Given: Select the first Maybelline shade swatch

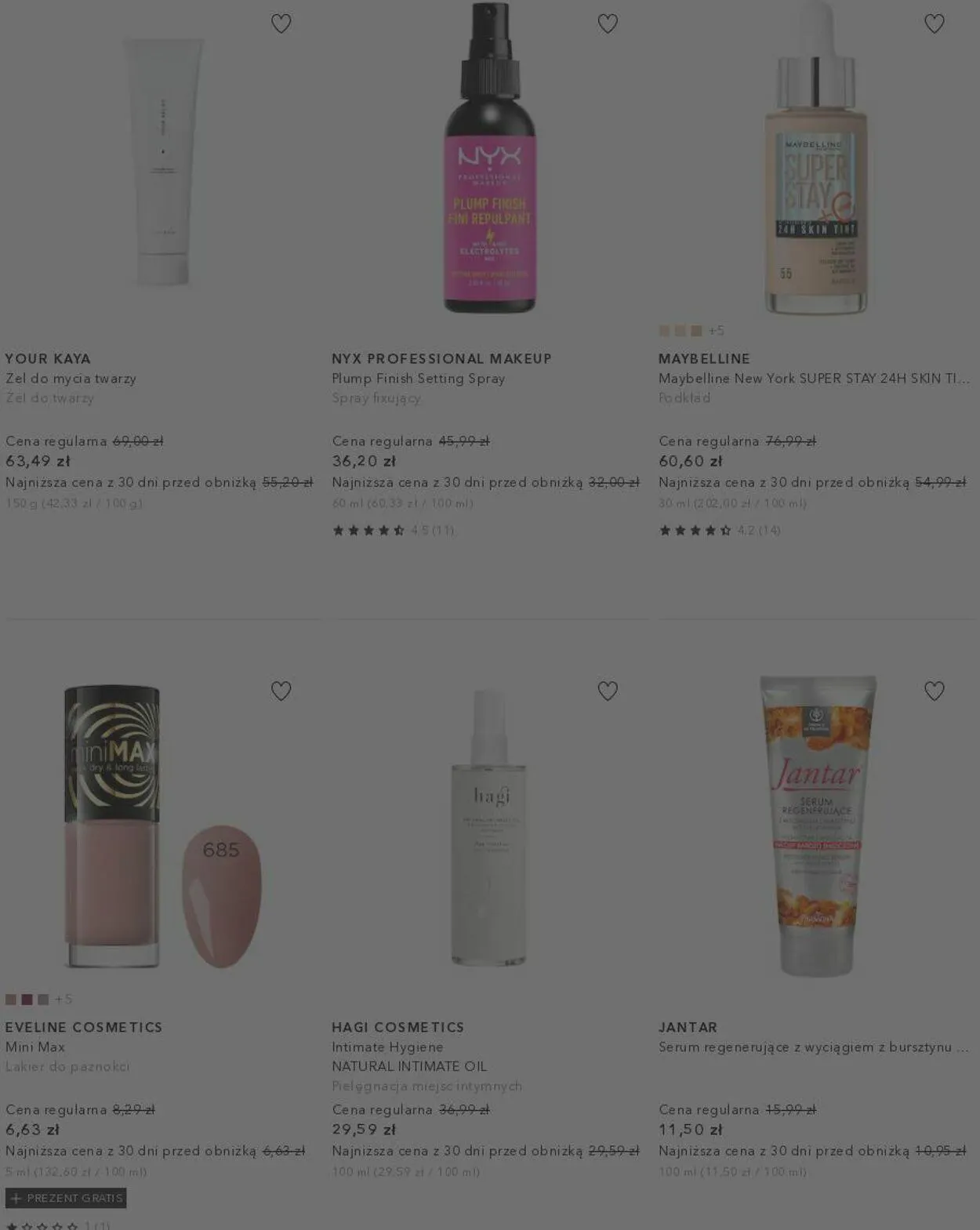Looking at the screenshot, I should point(665,331).
